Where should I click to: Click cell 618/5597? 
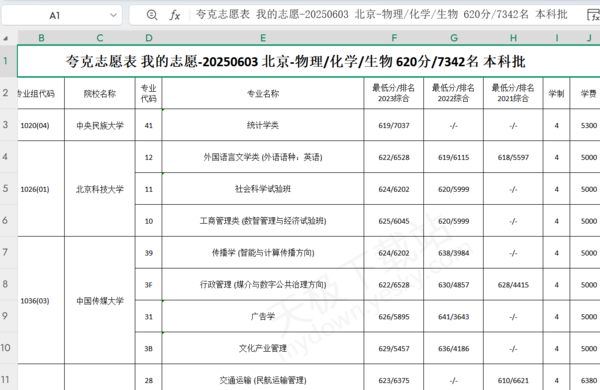click(x=514, y=157)
